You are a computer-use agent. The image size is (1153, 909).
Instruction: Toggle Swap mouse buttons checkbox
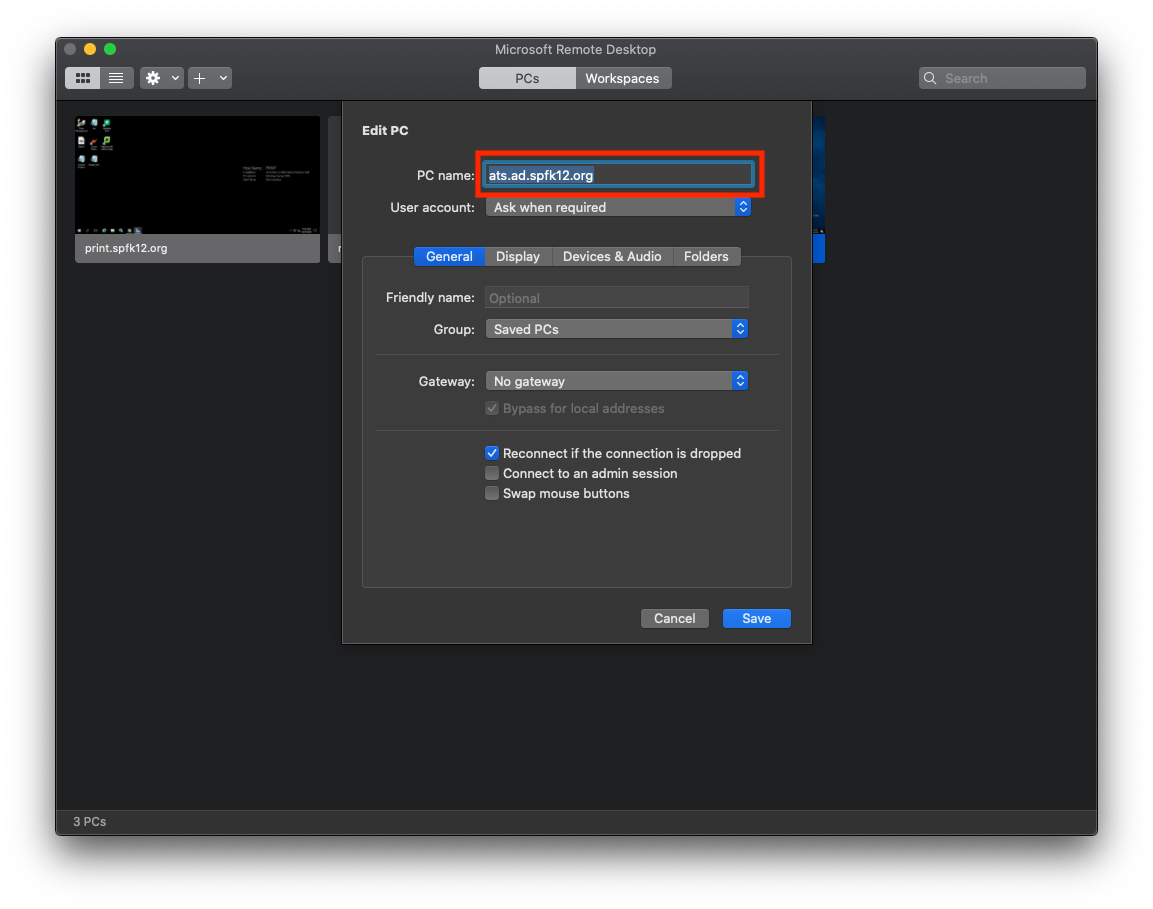tap(492, 493)
